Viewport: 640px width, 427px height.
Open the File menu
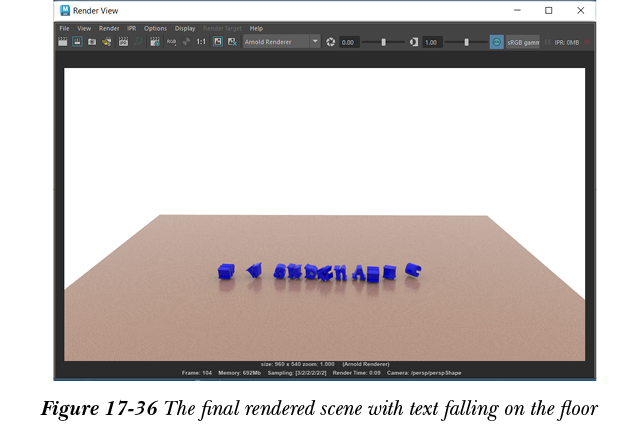(x=63, y=29)
